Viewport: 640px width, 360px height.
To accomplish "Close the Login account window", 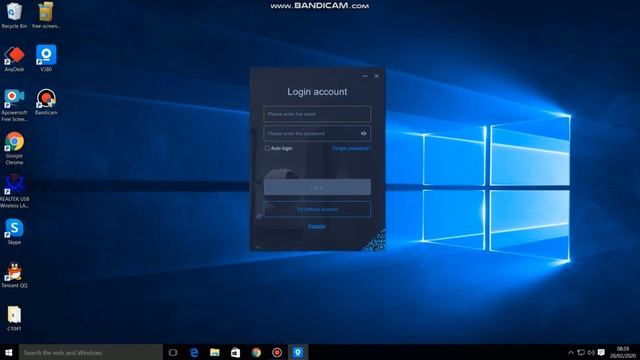I will tap(377, 76).
